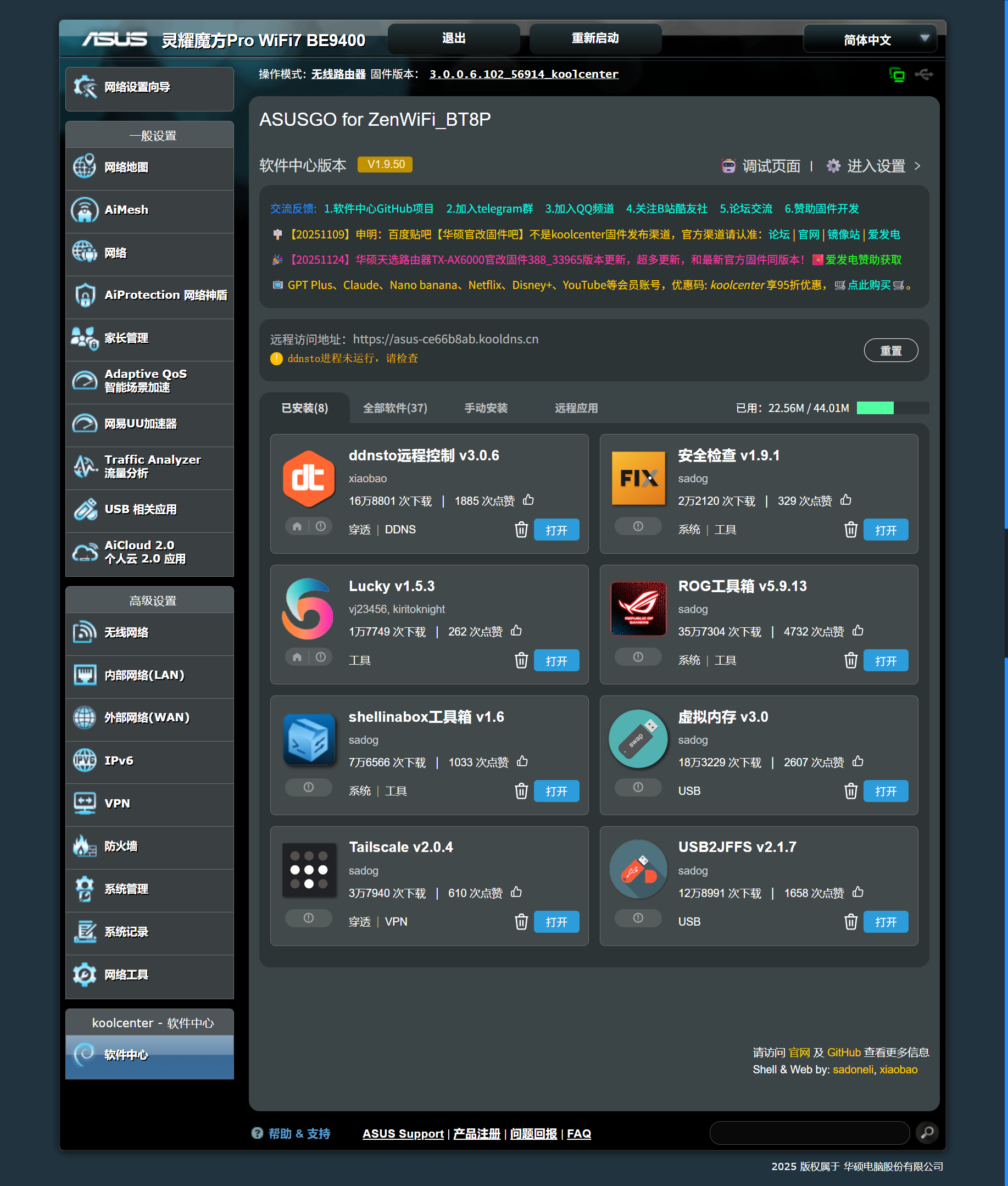
Task: Click the 虚拟内存 swap app icon
Action: 638,739
